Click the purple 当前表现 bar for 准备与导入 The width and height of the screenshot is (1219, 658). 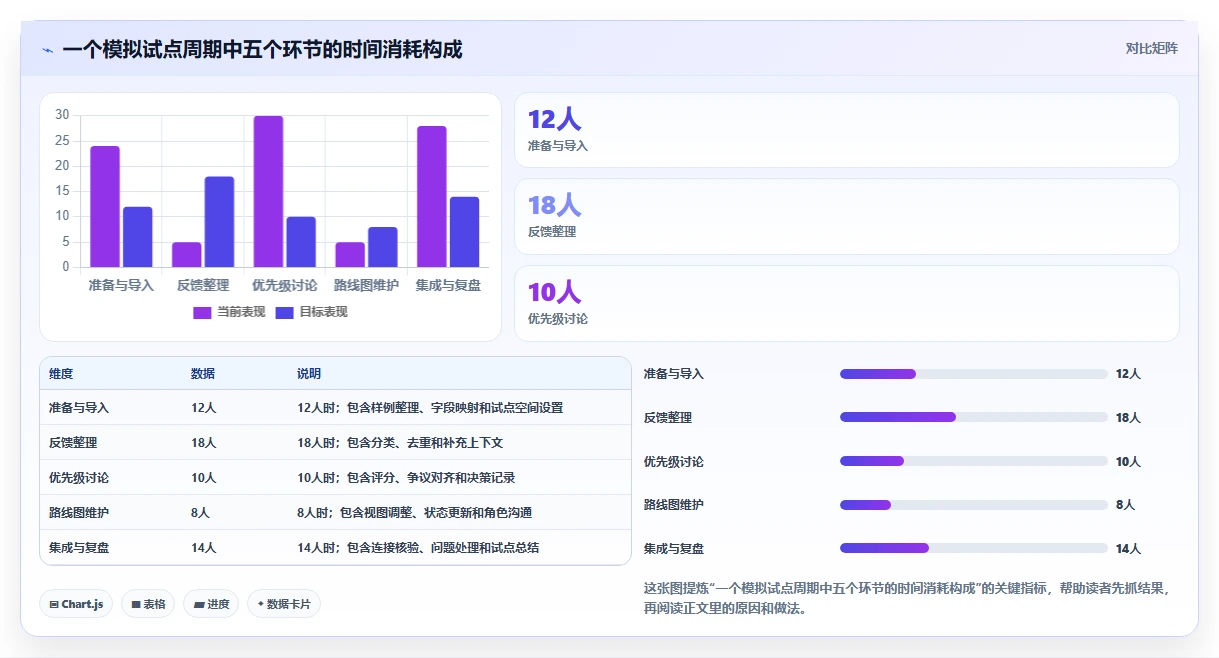tap(105, 207)
